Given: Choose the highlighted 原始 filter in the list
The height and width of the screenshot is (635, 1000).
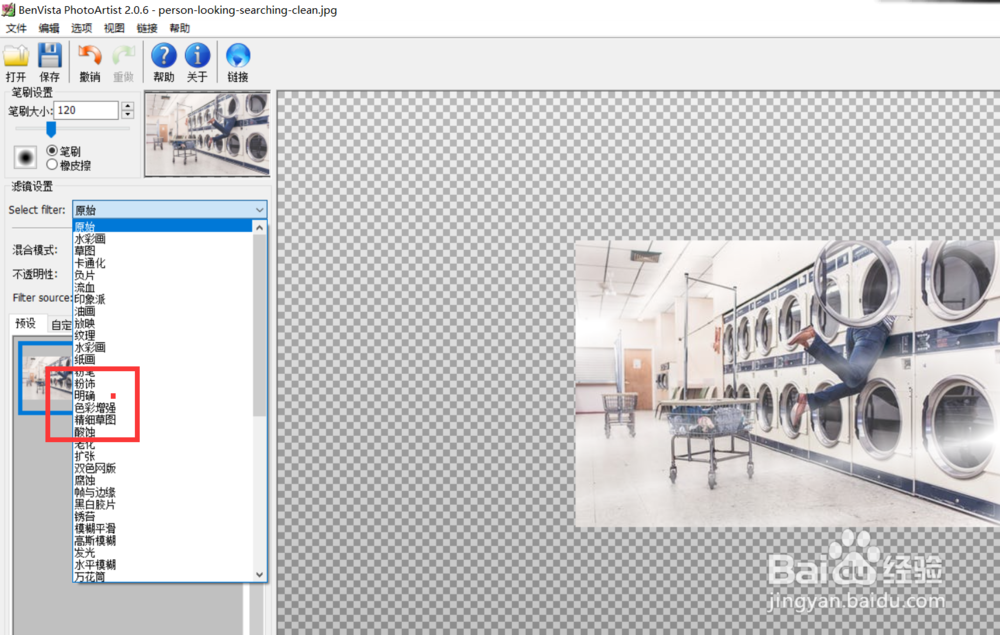Looking at the screenshot, I should pyautogui.click(x=163, y=226).
